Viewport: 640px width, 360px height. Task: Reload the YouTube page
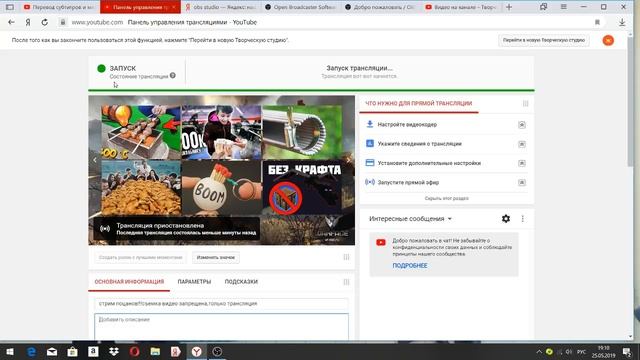coord(44,22)
